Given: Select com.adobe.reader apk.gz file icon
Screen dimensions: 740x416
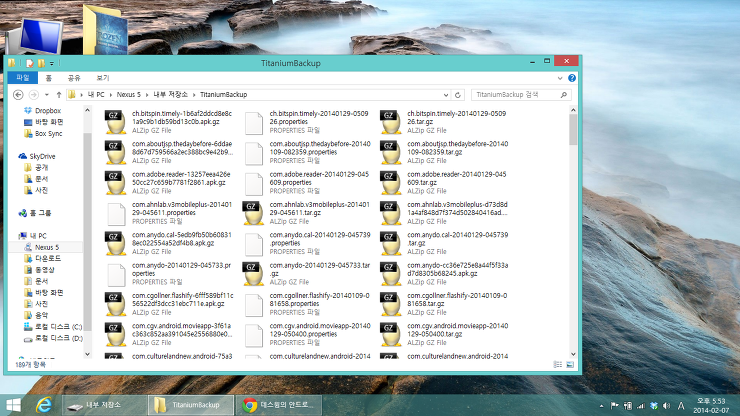Looking at the screenshot, I should click(116, 183).
